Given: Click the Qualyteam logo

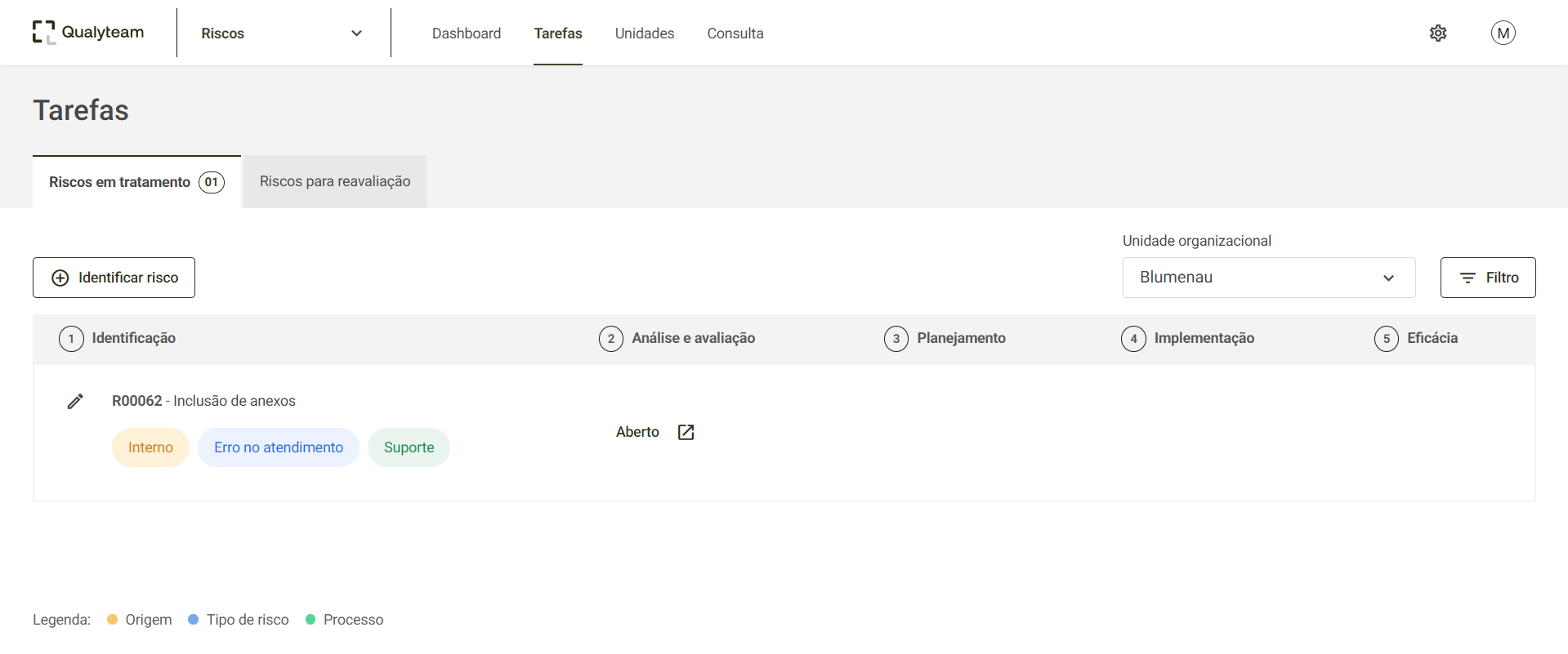Looking at the screenshot, I should (x=88, y=33).
